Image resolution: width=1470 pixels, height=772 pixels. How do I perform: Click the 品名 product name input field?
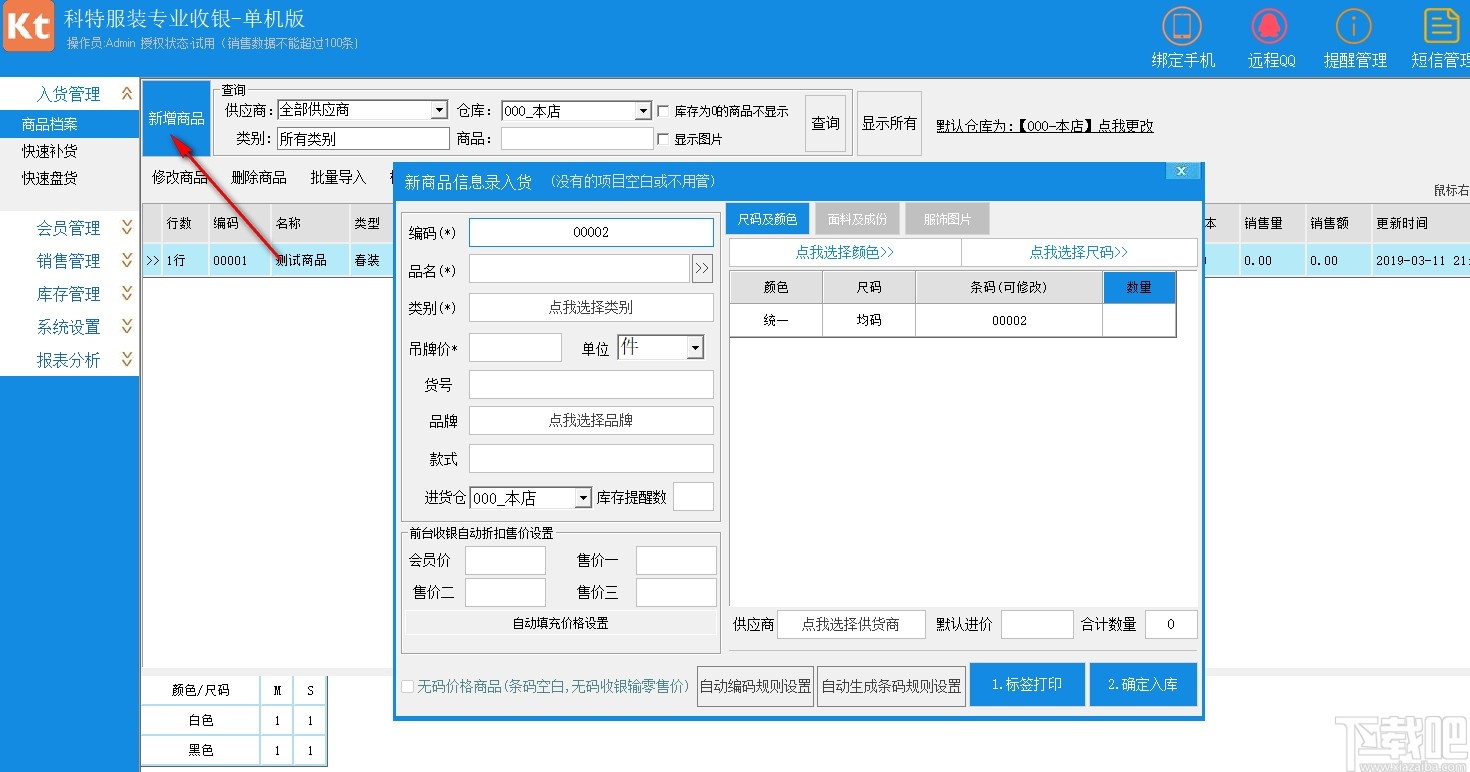(x=580, y=268)
